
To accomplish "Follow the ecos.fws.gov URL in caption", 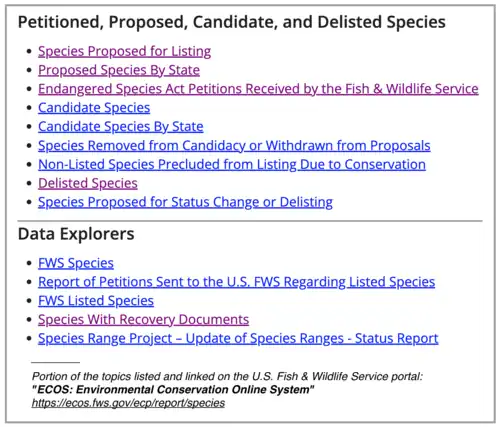I will (128, 403).
